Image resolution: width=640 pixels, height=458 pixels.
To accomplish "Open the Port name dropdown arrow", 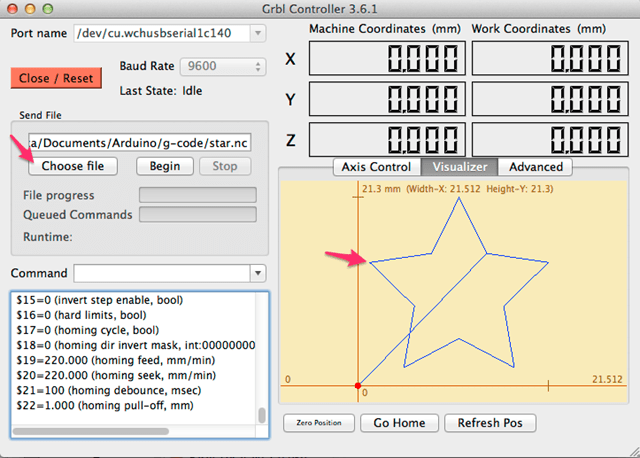I will [x=258, y=33].
